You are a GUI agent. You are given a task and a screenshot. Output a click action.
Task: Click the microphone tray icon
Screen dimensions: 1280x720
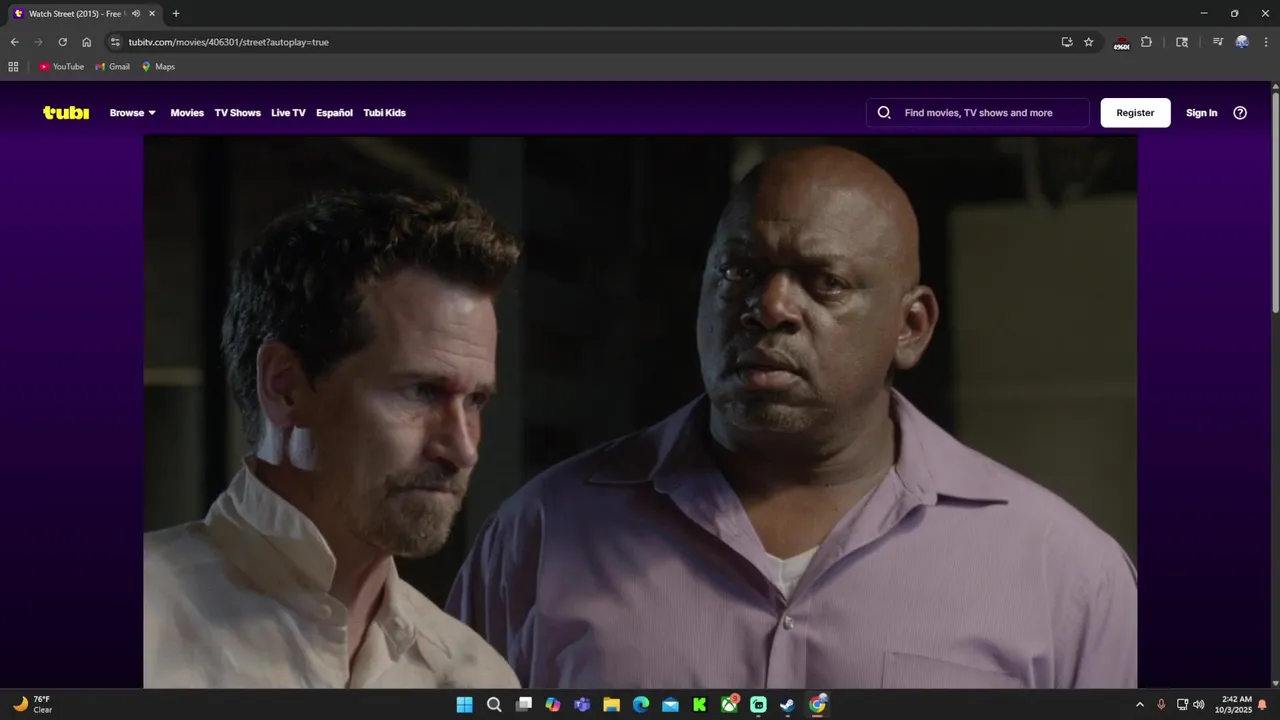coord(1161,705)
